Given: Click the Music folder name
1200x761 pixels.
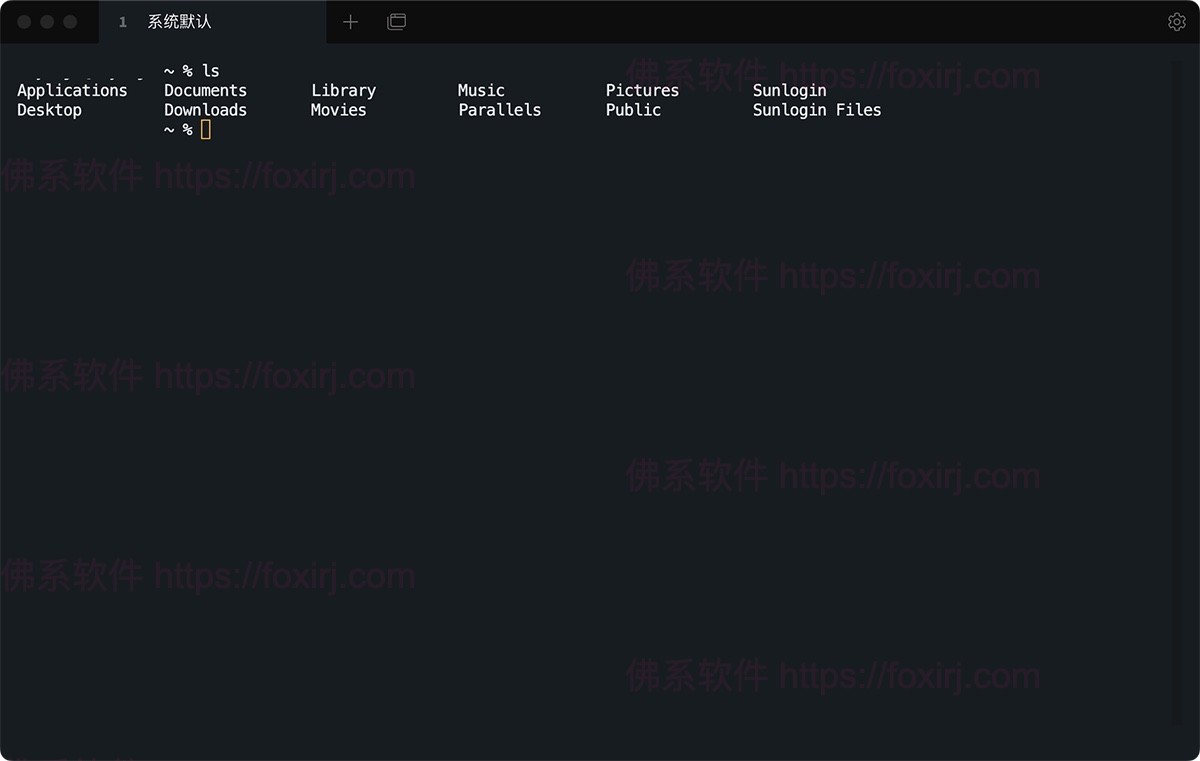Looking at the screenshot, I should tap(480, 90).
